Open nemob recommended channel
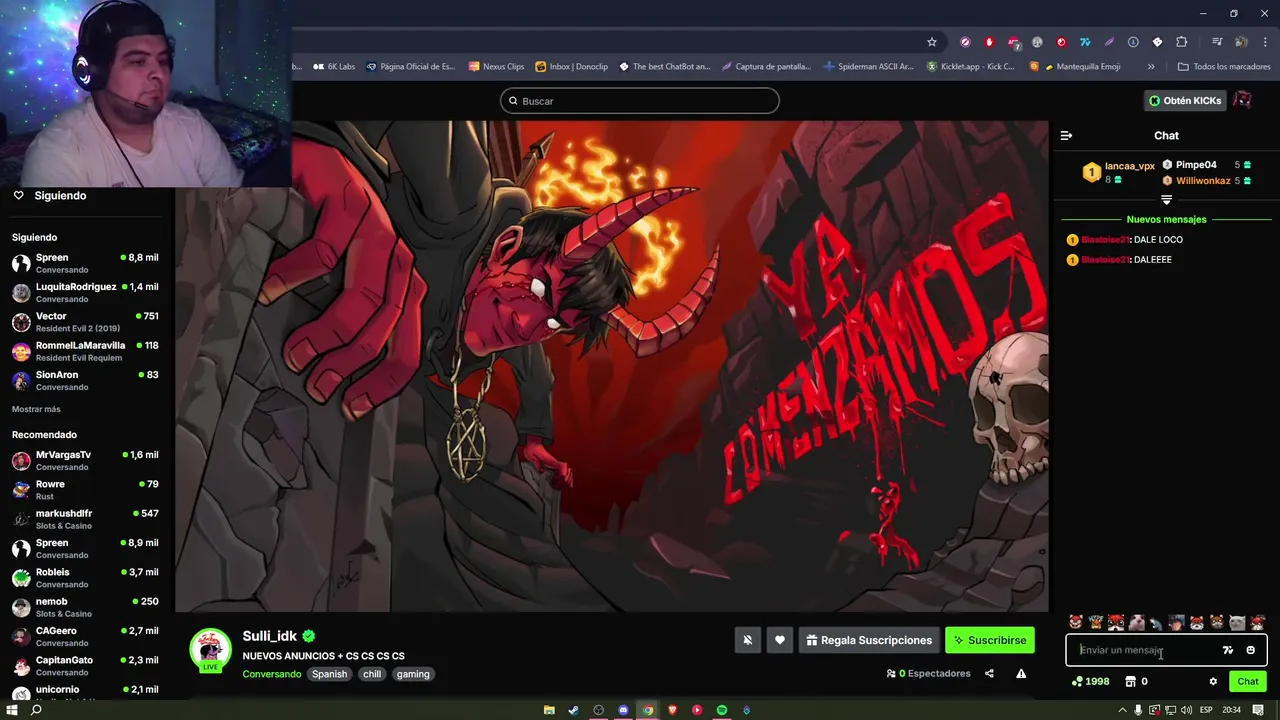The image size is (1280, 720). pos(85,607)
